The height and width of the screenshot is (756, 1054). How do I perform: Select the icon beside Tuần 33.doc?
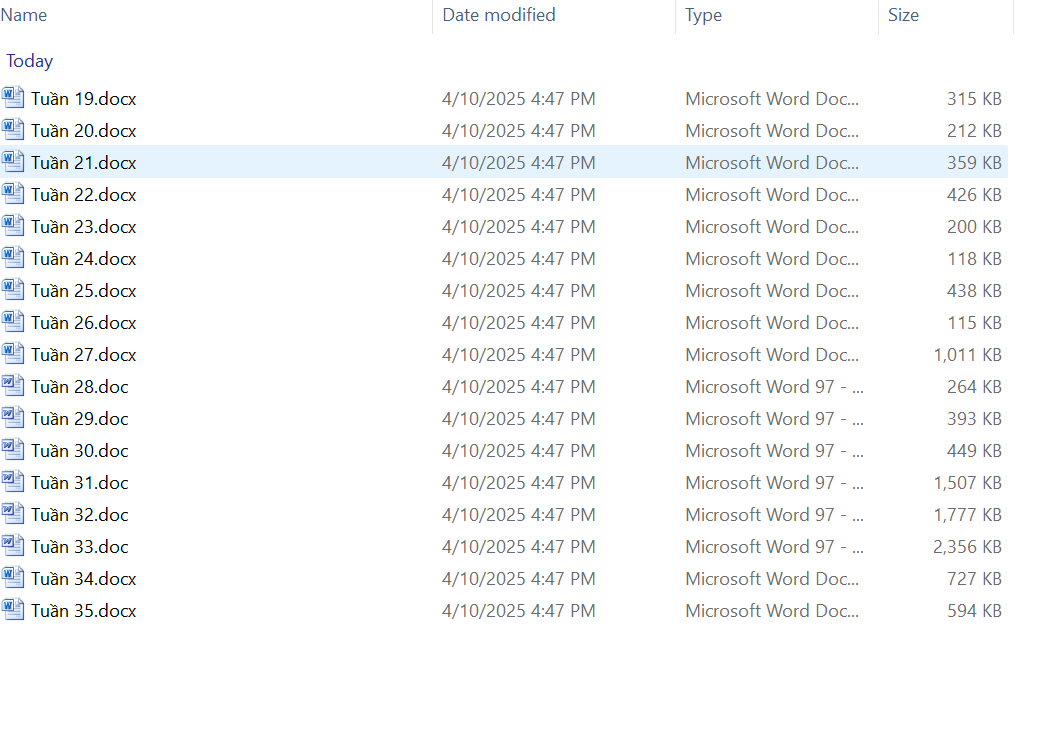point(13,546)
